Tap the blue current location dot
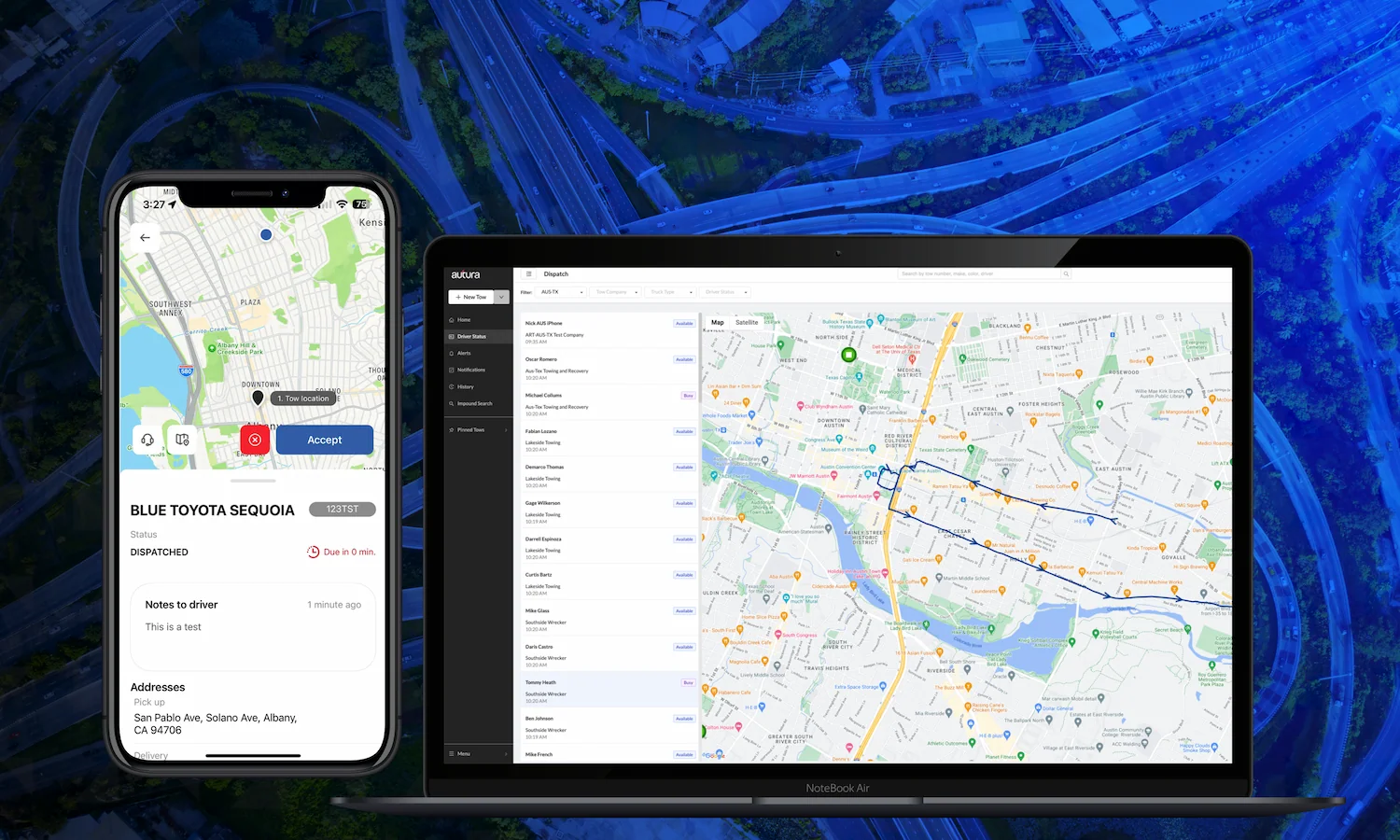 266,235
